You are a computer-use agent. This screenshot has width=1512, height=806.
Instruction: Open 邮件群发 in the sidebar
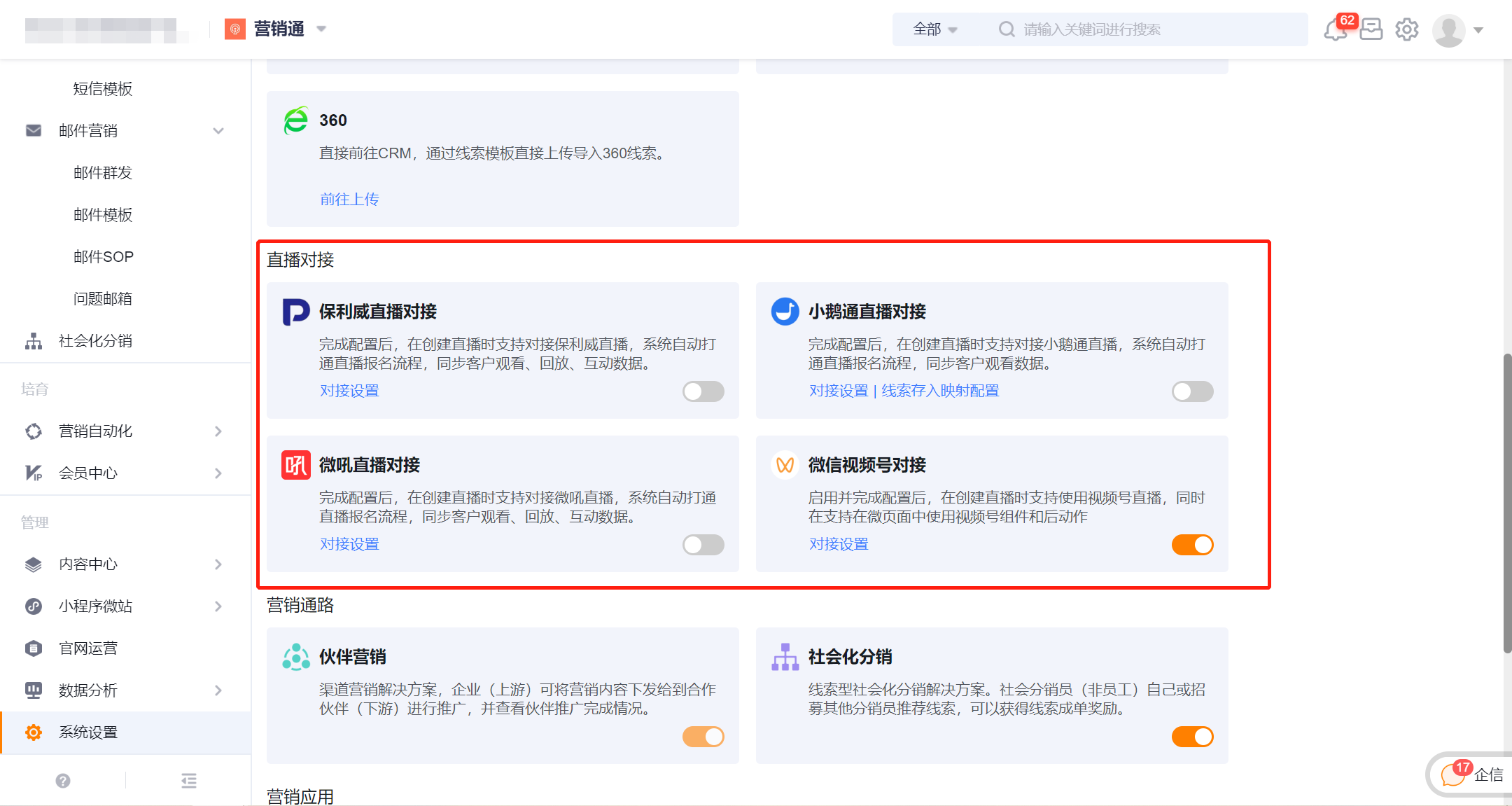pyautogui.click(x=103, y=173)
